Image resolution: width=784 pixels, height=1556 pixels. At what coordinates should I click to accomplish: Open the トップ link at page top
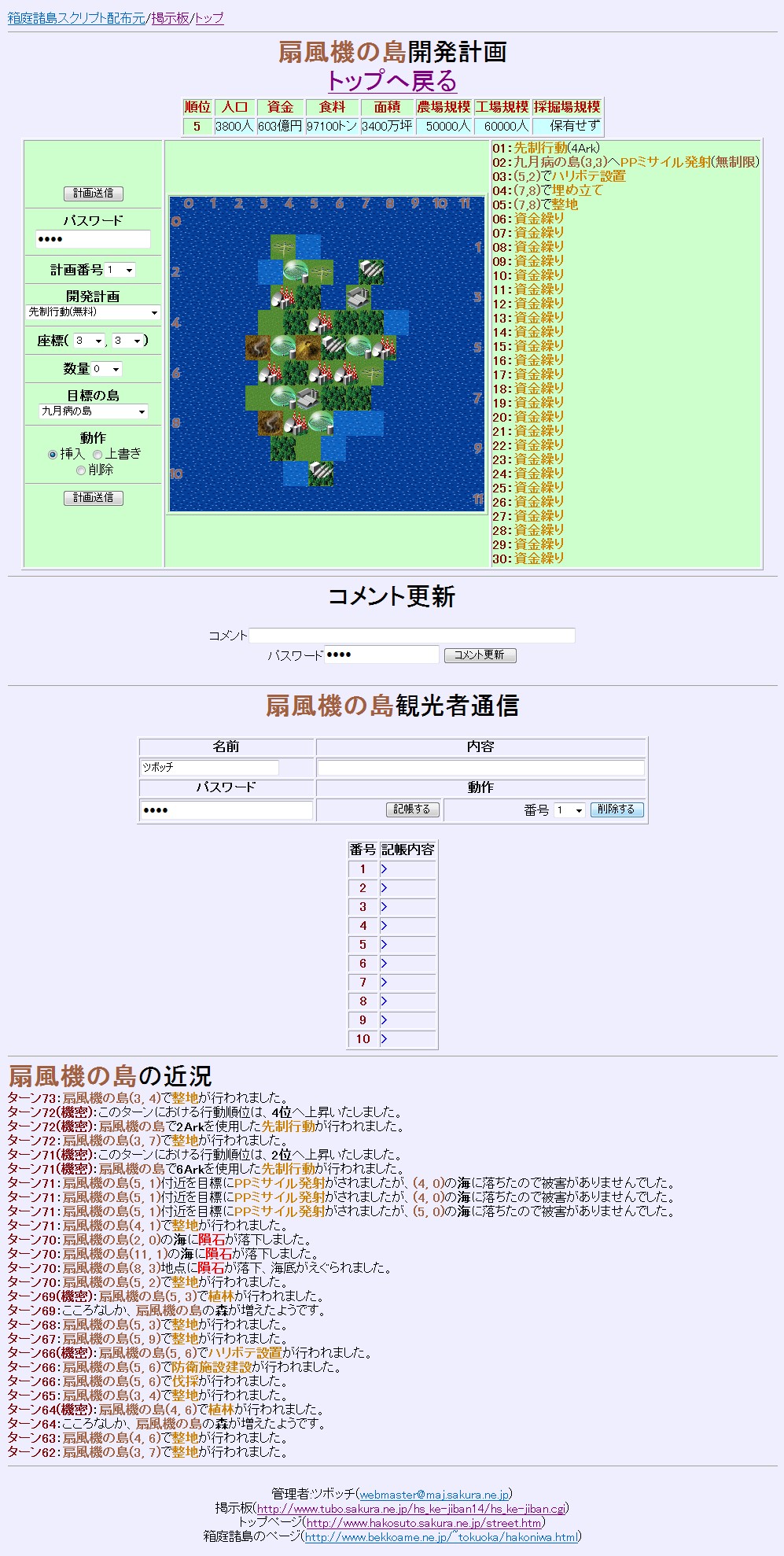(209, 18)
